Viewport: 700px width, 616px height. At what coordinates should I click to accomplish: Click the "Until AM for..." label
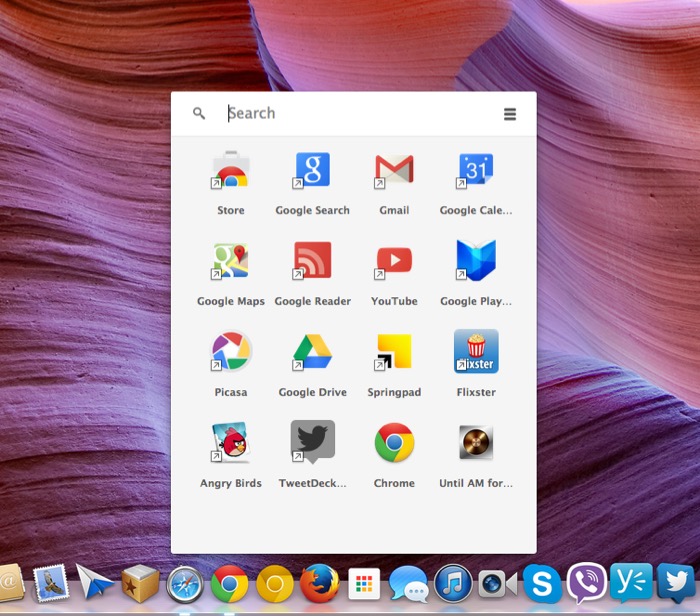click(x=476, y=483)
